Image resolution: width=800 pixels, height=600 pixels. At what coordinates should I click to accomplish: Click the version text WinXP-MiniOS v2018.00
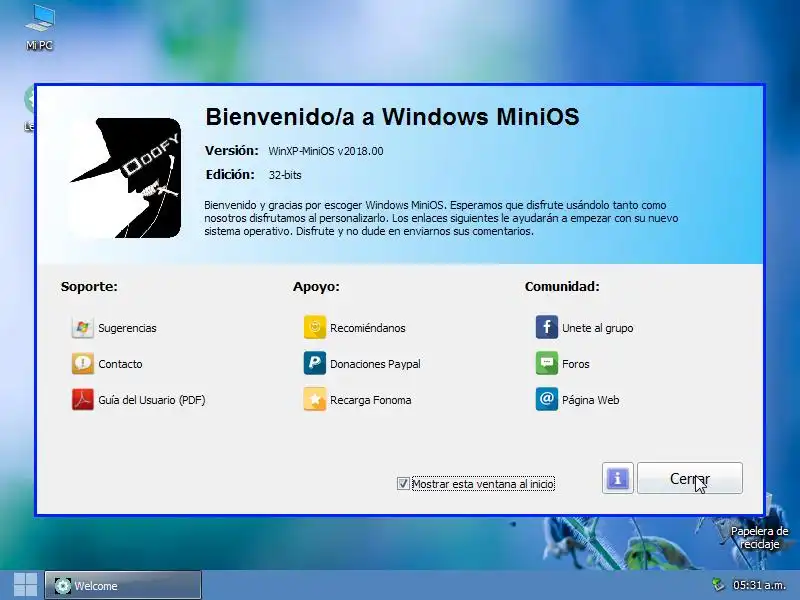click(x=326, y=151)
